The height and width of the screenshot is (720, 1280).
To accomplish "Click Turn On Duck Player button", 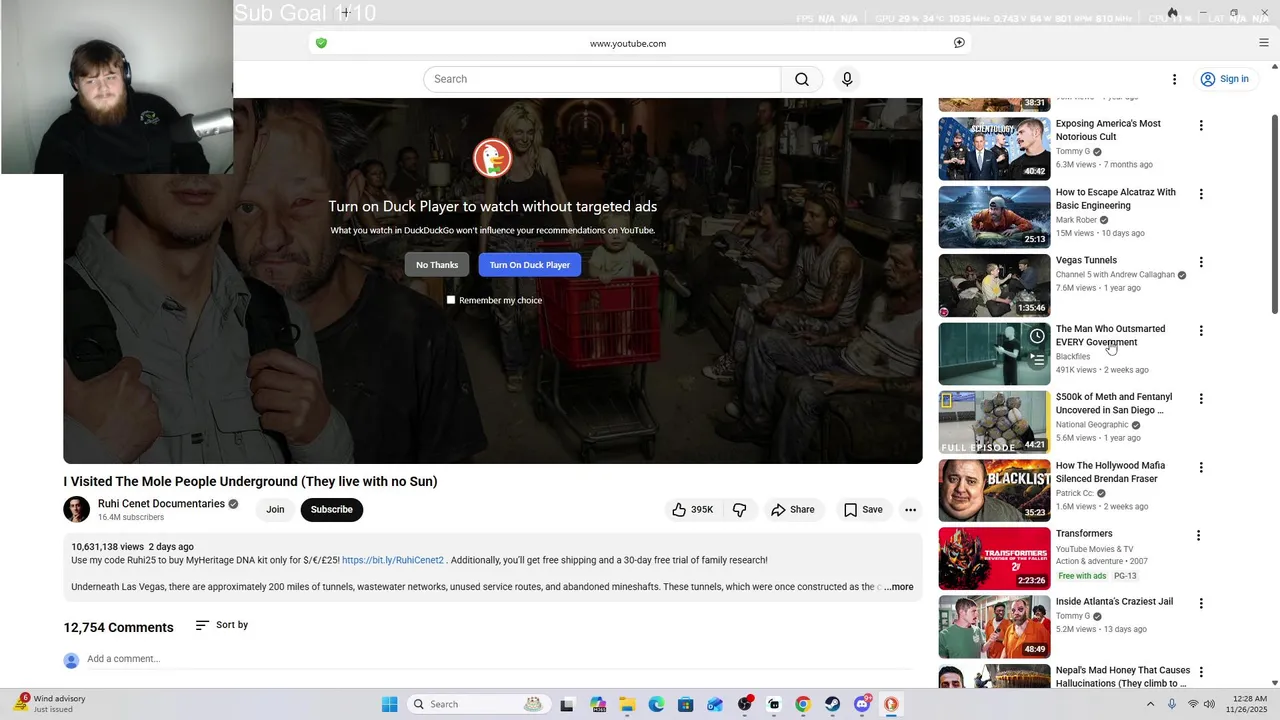I will click(530, 265).
